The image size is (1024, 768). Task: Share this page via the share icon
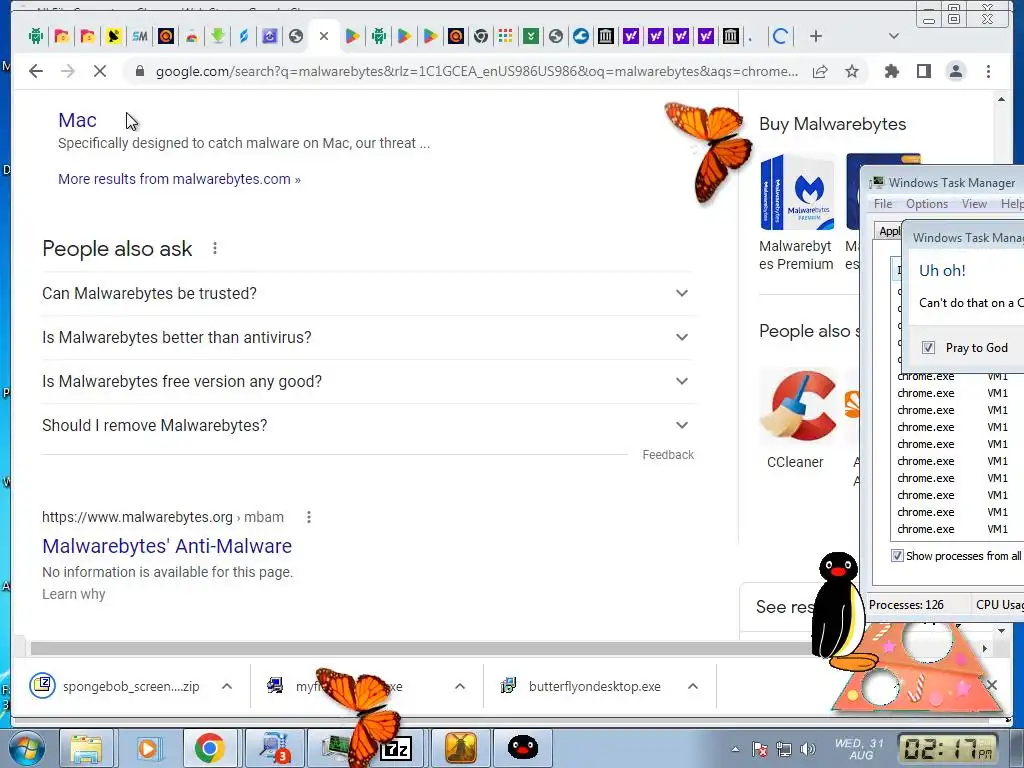pyautogui.click(x=820, y=71)
